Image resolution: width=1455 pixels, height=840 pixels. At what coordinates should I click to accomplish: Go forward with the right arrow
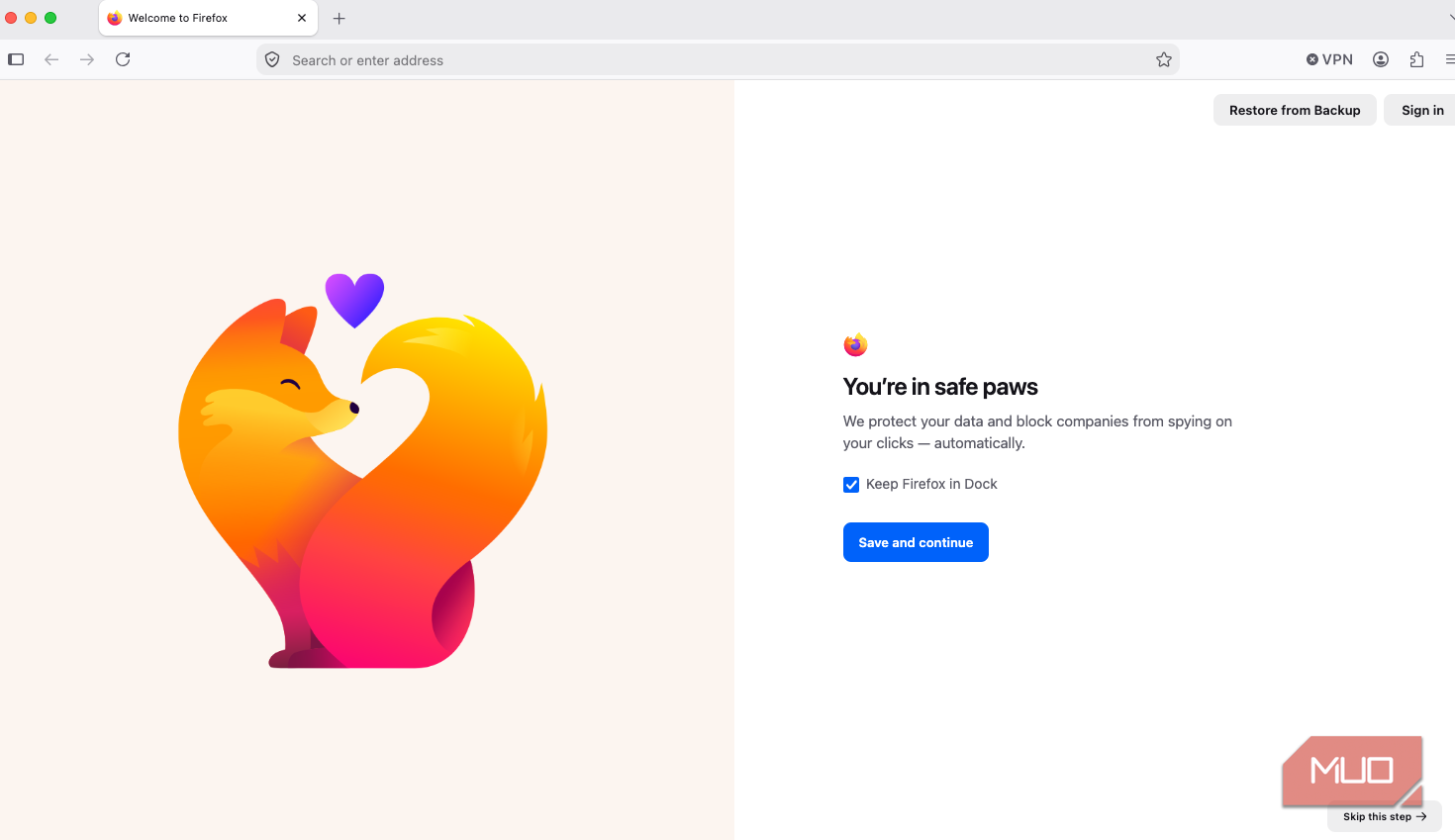[87, 59]
